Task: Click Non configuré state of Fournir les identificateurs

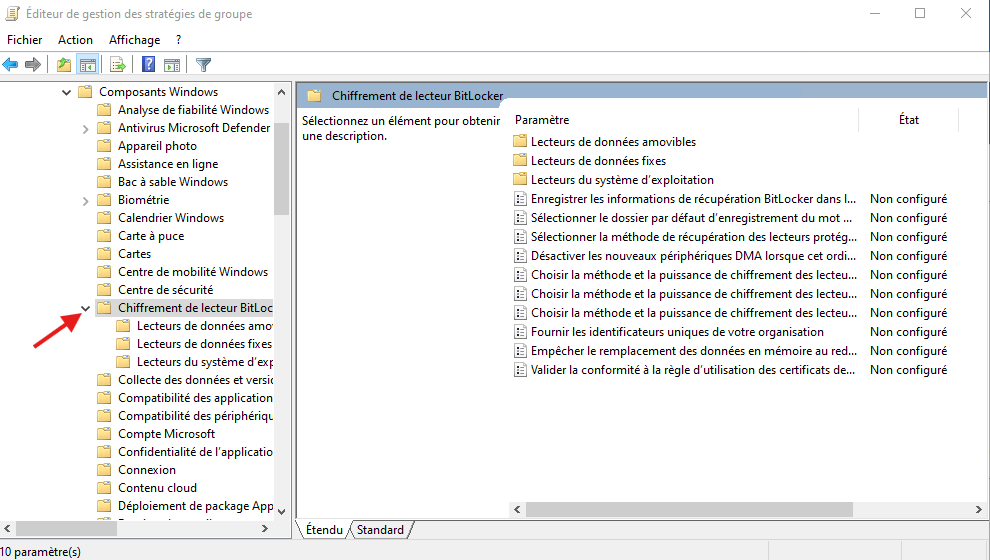Action: [x=909, y=331]
